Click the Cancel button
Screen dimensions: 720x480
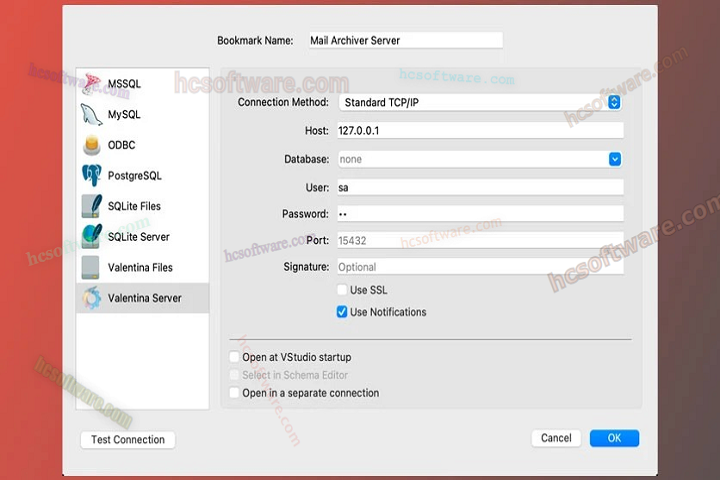pyautogui.click(x=556, y=438)
